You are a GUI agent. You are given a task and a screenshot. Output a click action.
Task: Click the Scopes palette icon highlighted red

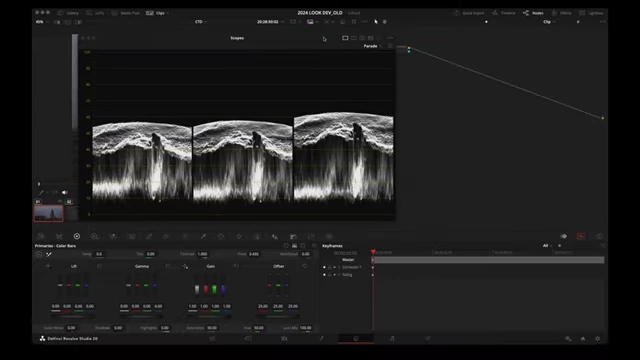(x=581, y=236)
